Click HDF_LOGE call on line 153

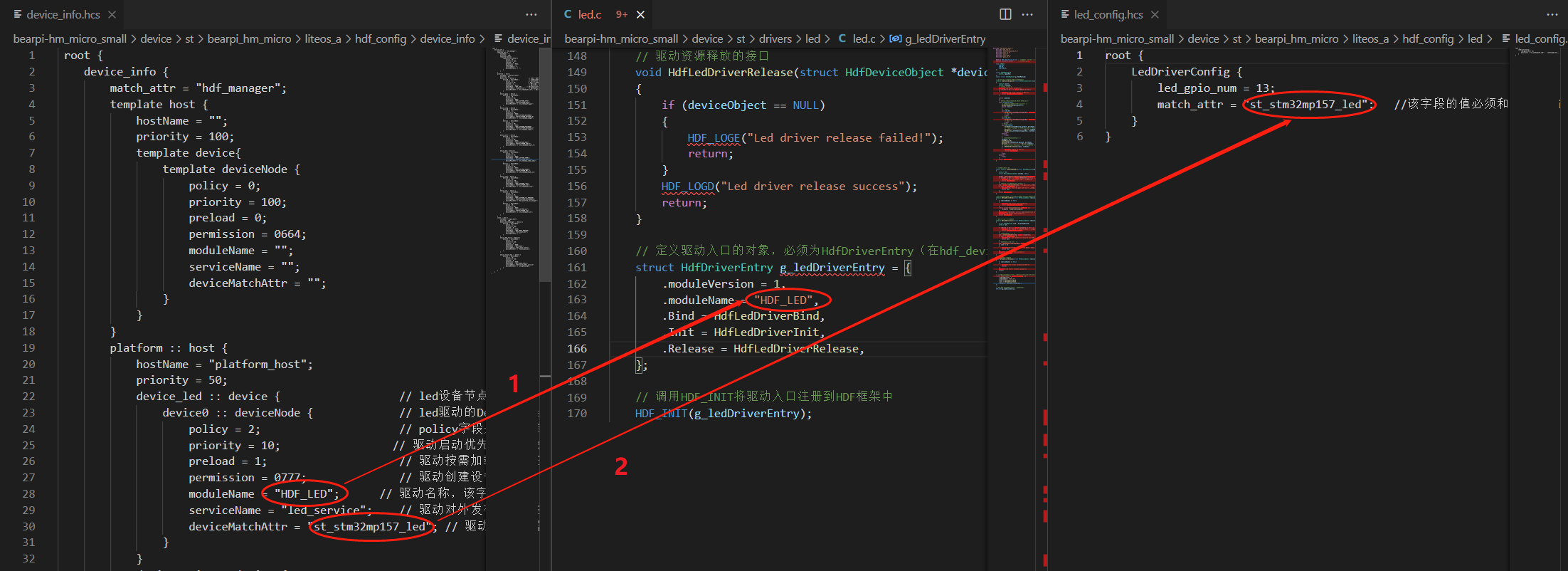point(714,137)
